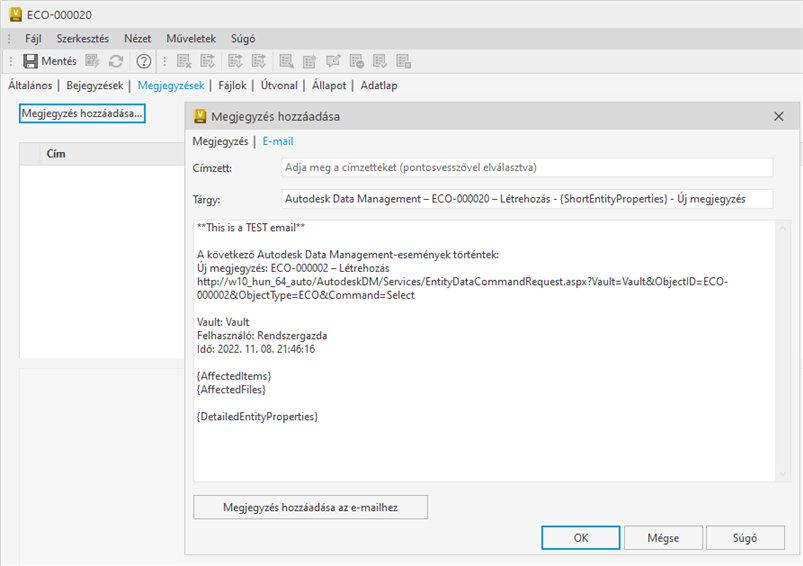Viewport: 803px width, 566px height.
Task: Click the Súgó button in the dialog
Action: [x=745, y=538]
